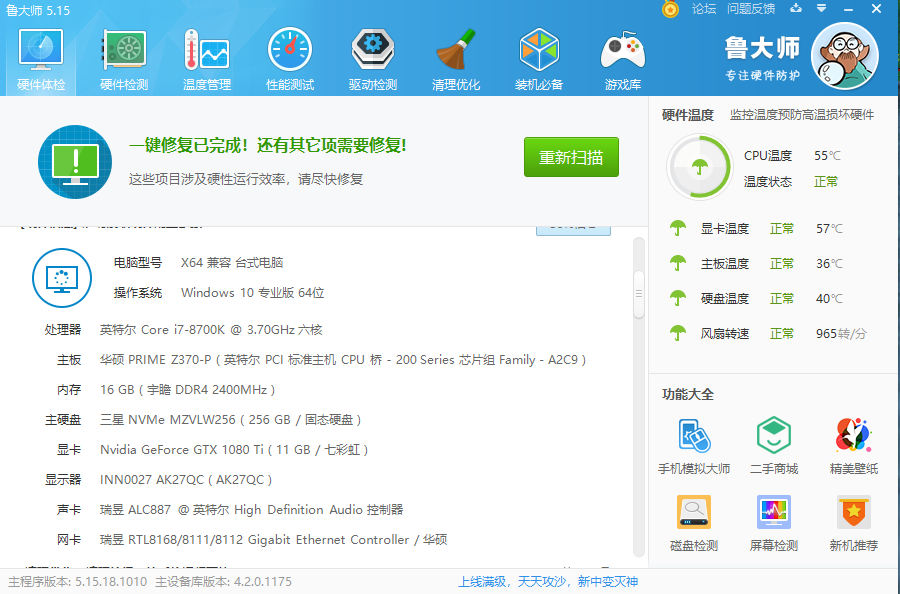Open the 论坛 forum link
This screenshot has width=900, height=594.
point(704,9)
